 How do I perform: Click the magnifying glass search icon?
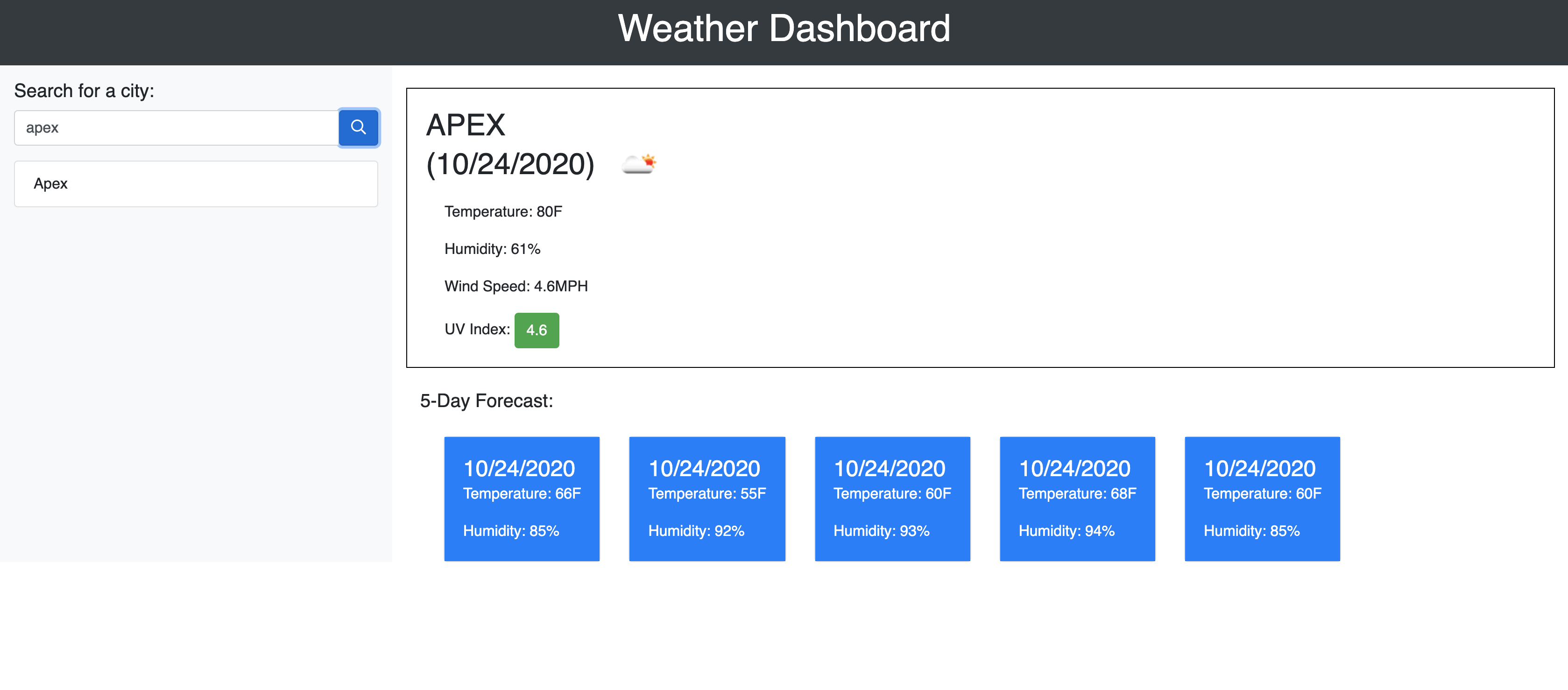(359, 128)
